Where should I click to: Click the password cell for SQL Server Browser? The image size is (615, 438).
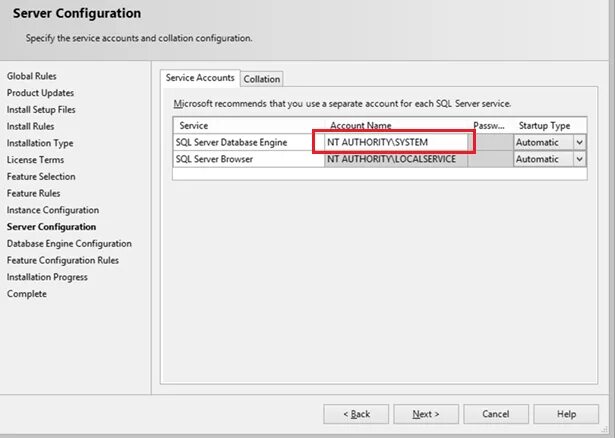pos(491,159)
